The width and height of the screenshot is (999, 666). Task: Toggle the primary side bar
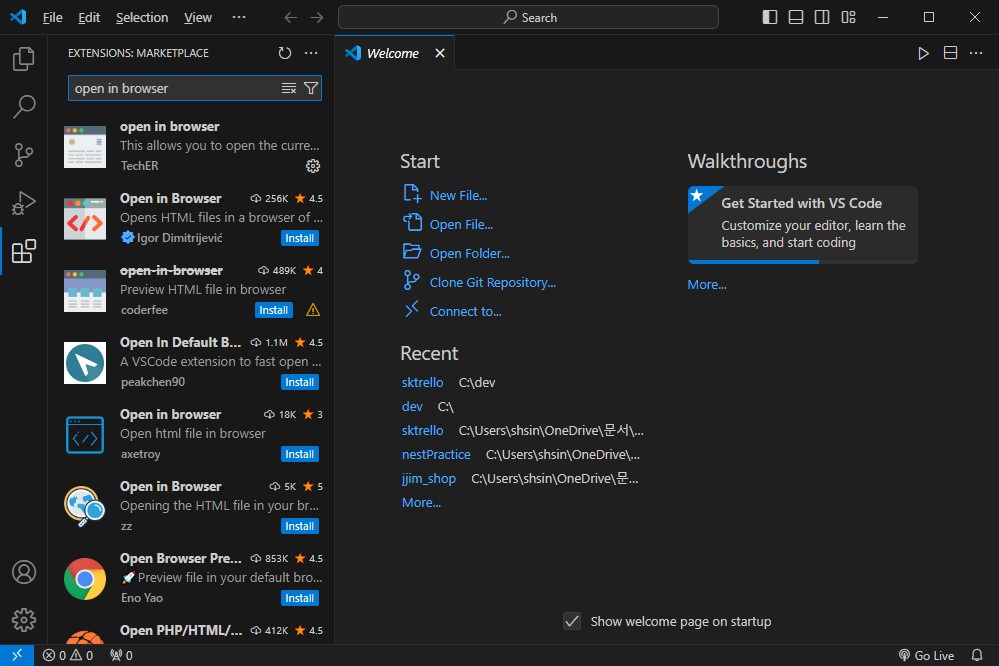click(x=770, y=17)
